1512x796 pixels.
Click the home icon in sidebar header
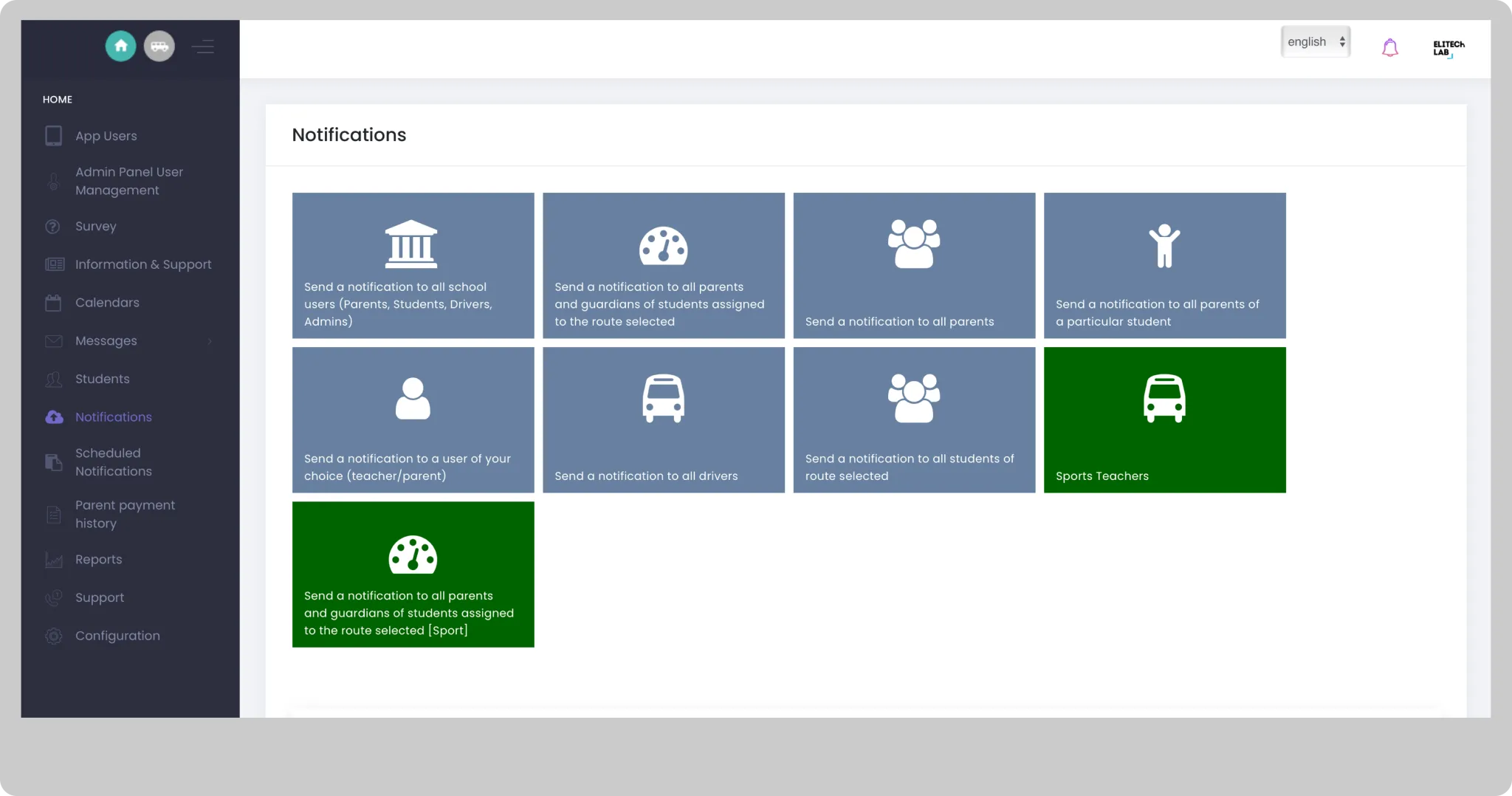(120, 46)
